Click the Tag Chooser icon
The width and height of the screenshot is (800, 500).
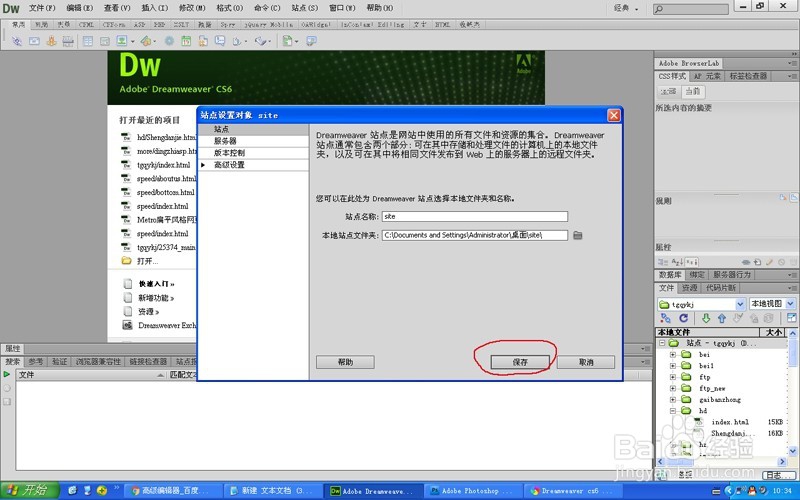click(311, 41)
